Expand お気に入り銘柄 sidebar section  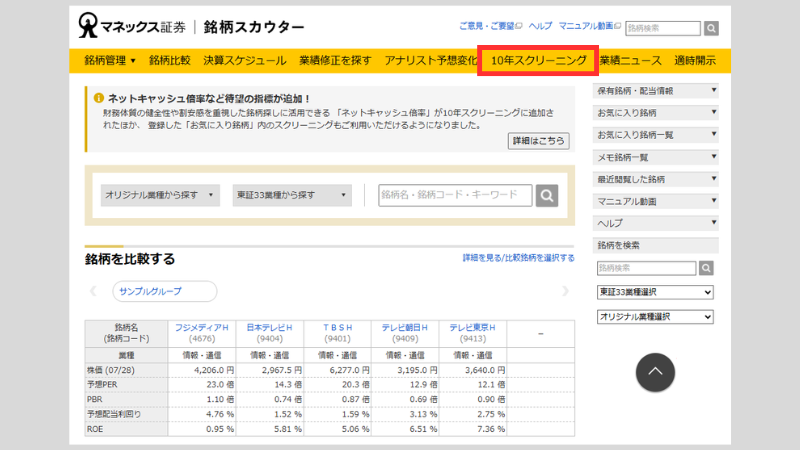(656, 113)
